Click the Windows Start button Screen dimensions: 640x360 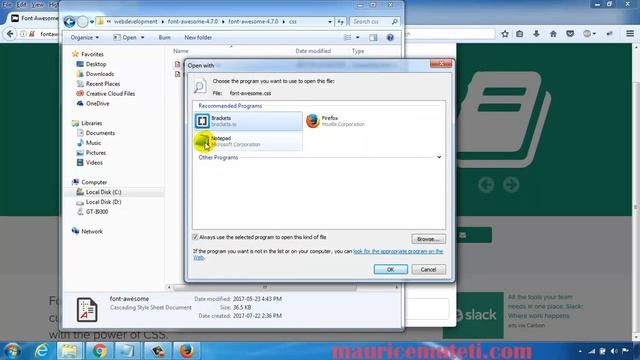[13, 351]
